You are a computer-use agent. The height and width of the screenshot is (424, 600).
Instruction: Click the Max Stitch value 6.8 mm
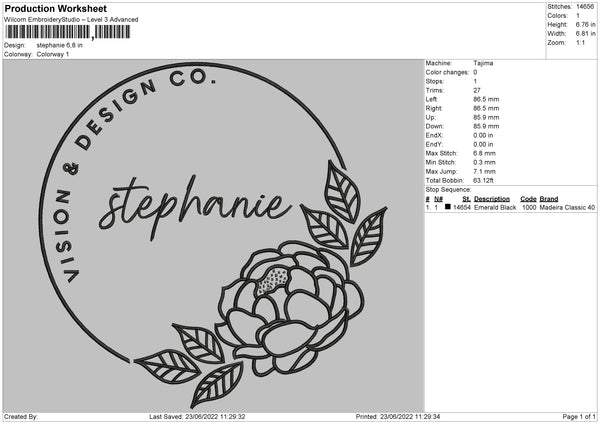click(484, 153)
